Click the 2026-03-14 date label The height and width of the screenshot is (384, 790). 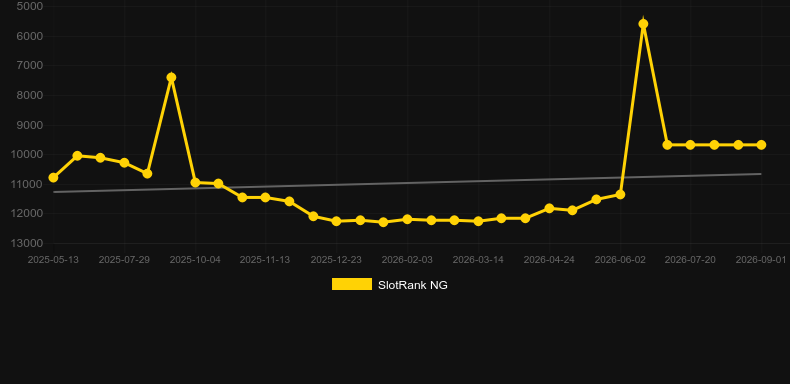click(478, 260)
